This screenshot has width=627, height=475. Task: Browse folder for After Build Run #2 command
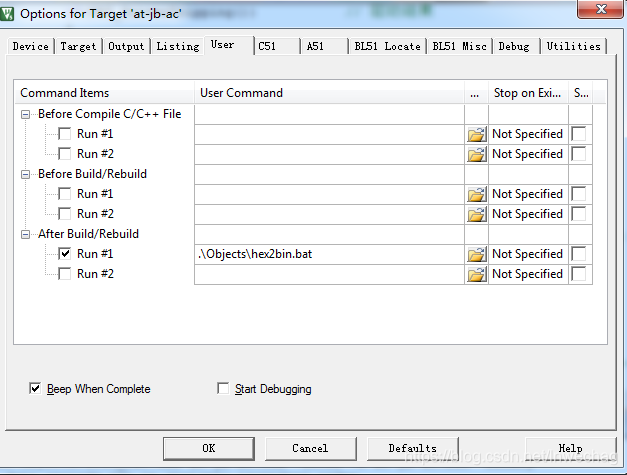476,274
